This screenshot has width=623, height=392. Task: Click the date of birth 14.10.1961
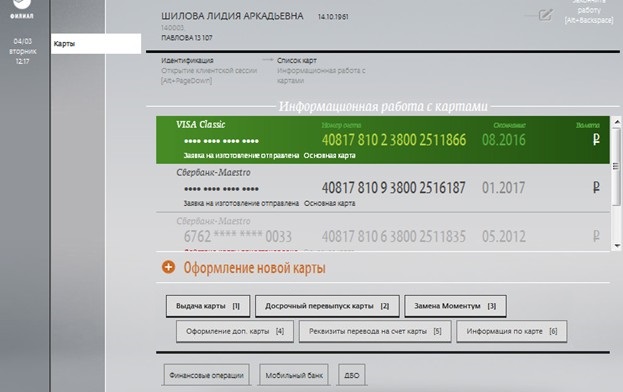click(333, 17)
